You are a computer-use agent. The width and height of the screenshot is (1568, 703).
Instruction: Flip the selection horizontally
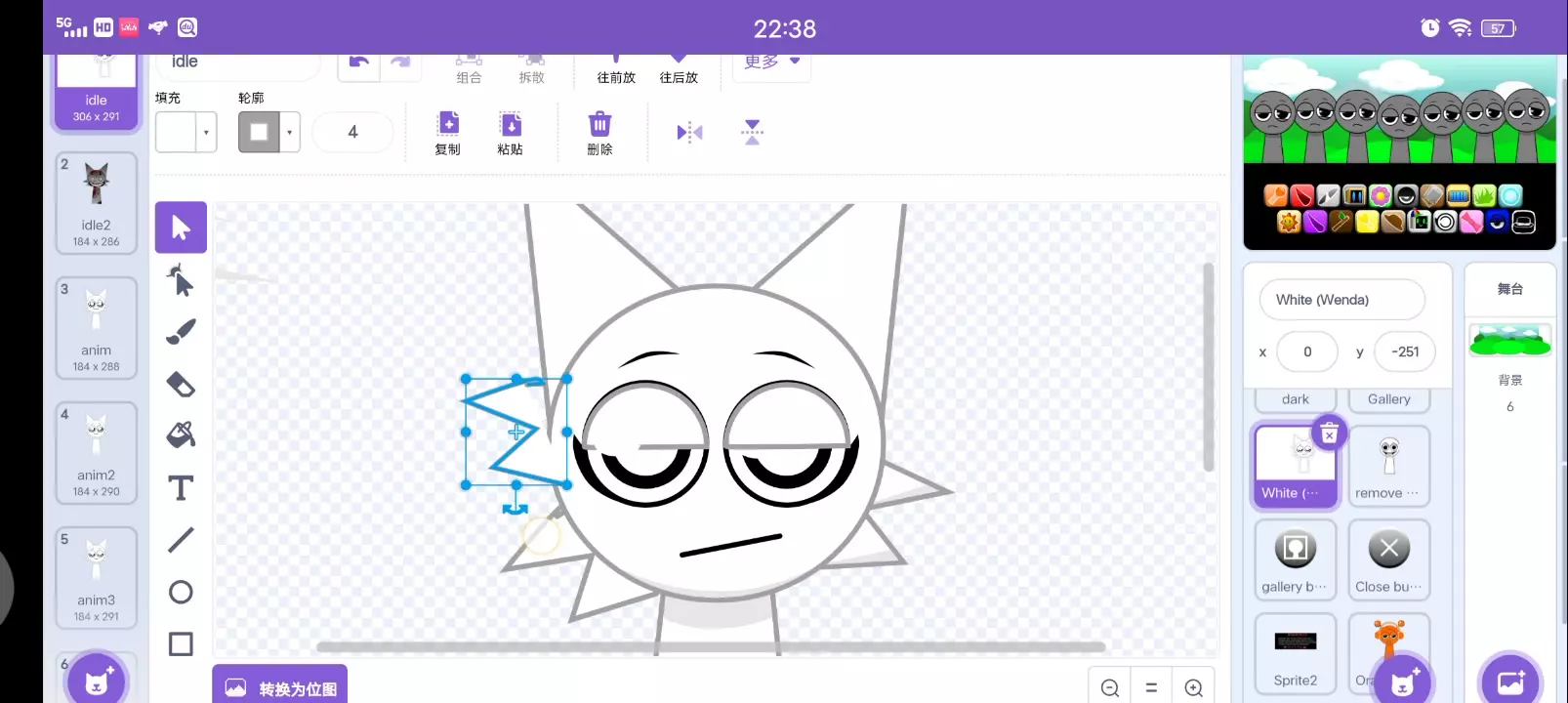(x=689, y=132)
